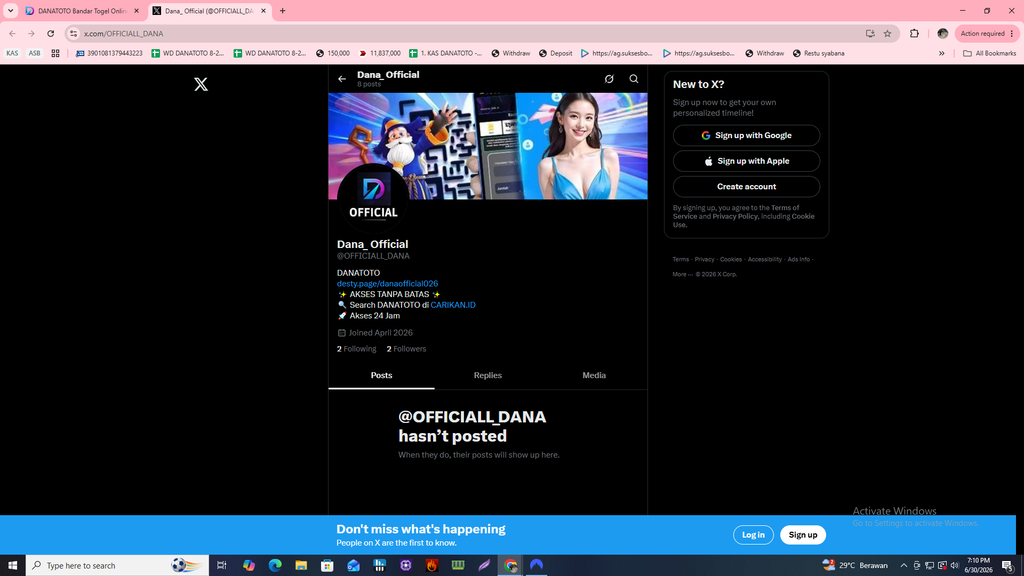Select the Posts tab

click(x=381, y=376)
